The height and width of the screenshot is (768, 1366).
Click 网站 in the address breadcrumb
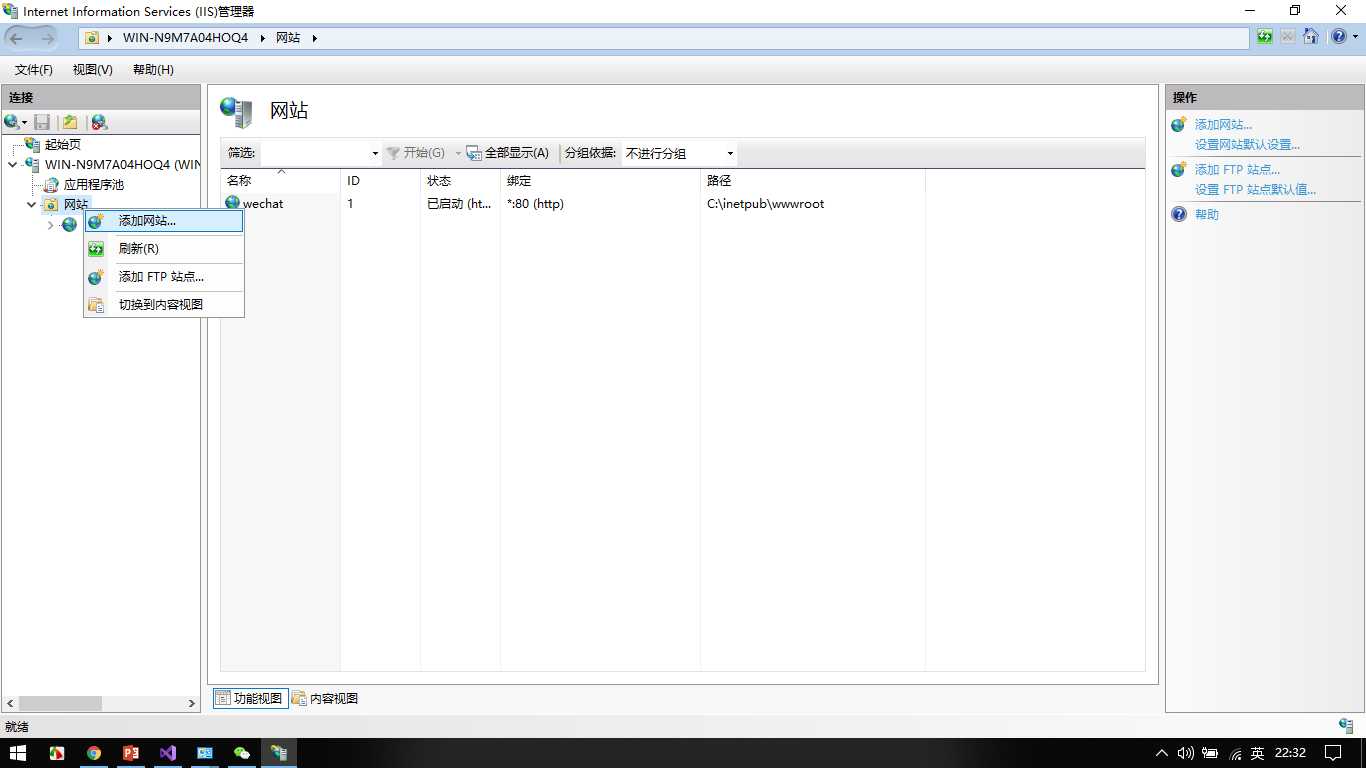pos(288,38)
